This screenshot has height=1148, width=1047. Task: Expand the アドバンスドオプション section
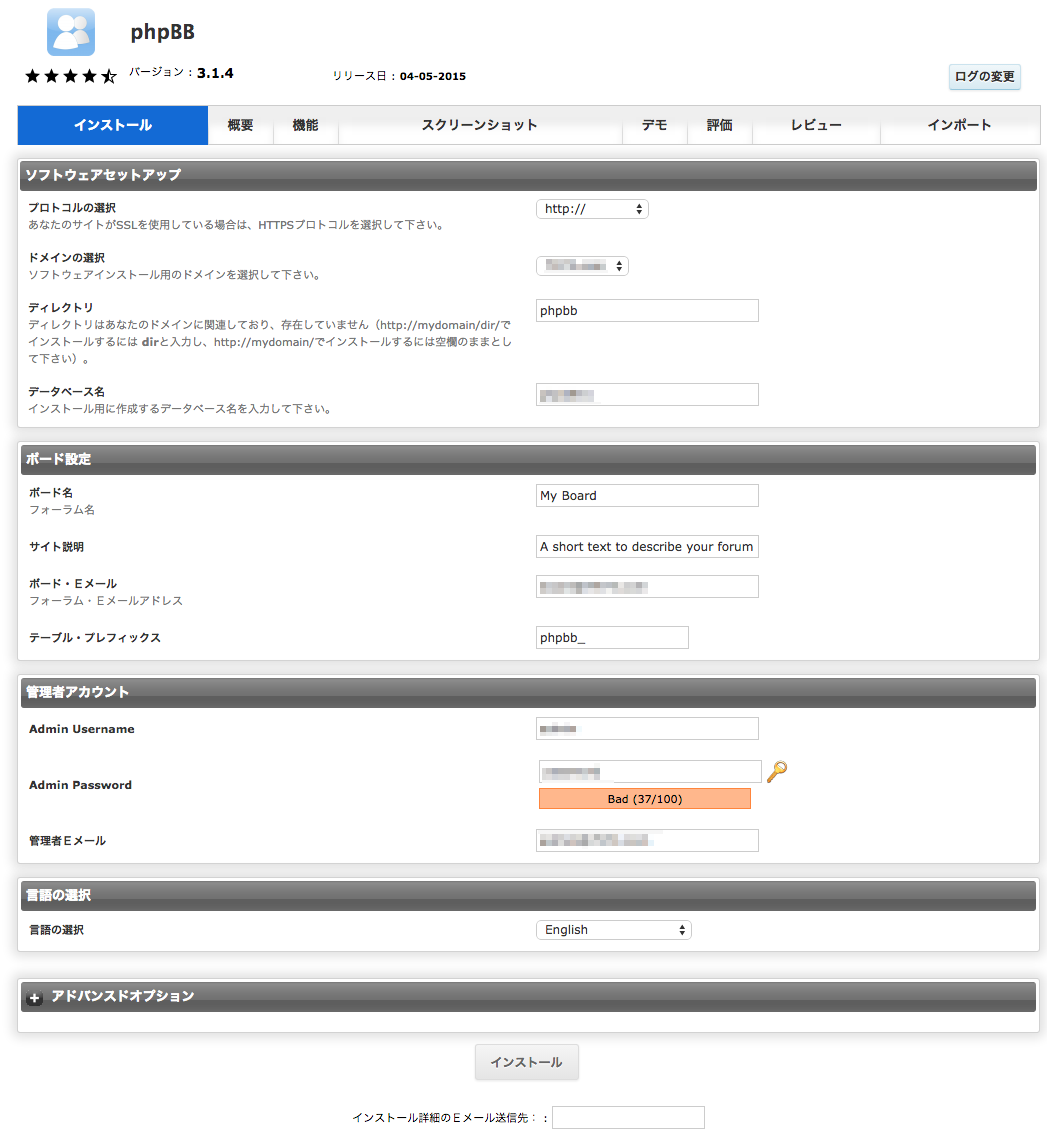point(123,996)
